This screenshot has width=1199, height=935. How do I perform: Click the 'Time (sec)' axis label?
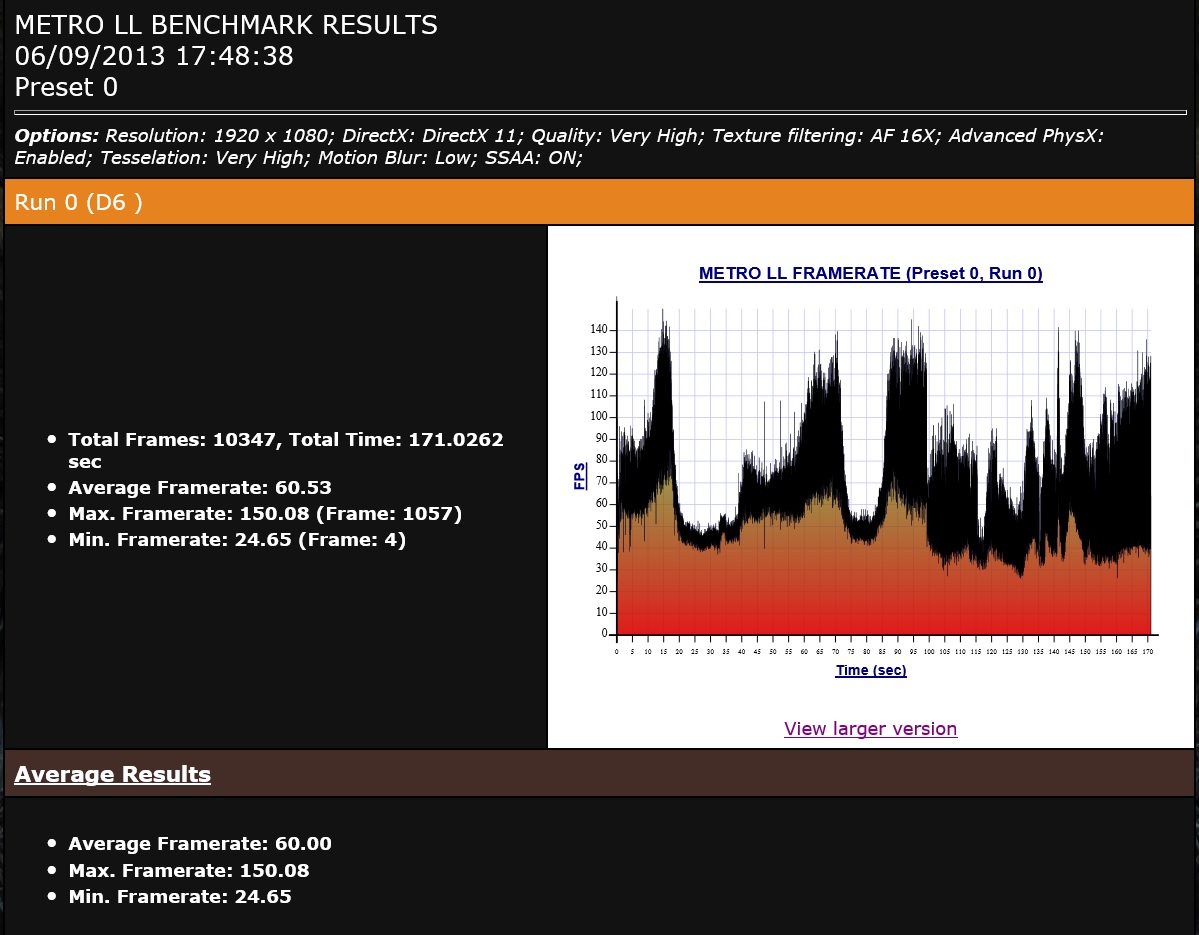[871, 670]
